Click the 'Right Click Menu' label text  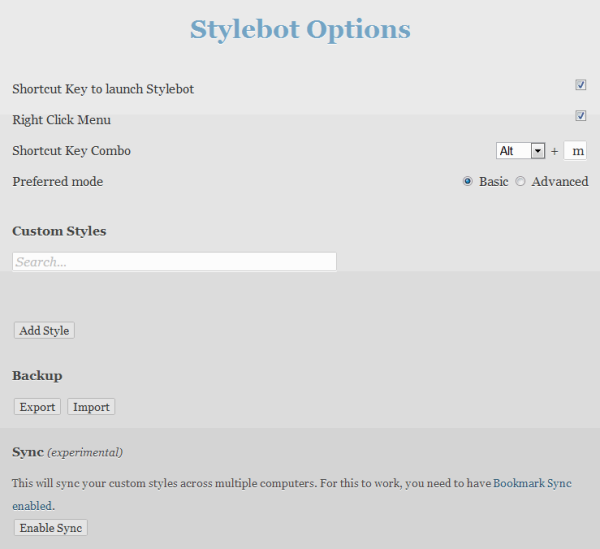(61, 120)
